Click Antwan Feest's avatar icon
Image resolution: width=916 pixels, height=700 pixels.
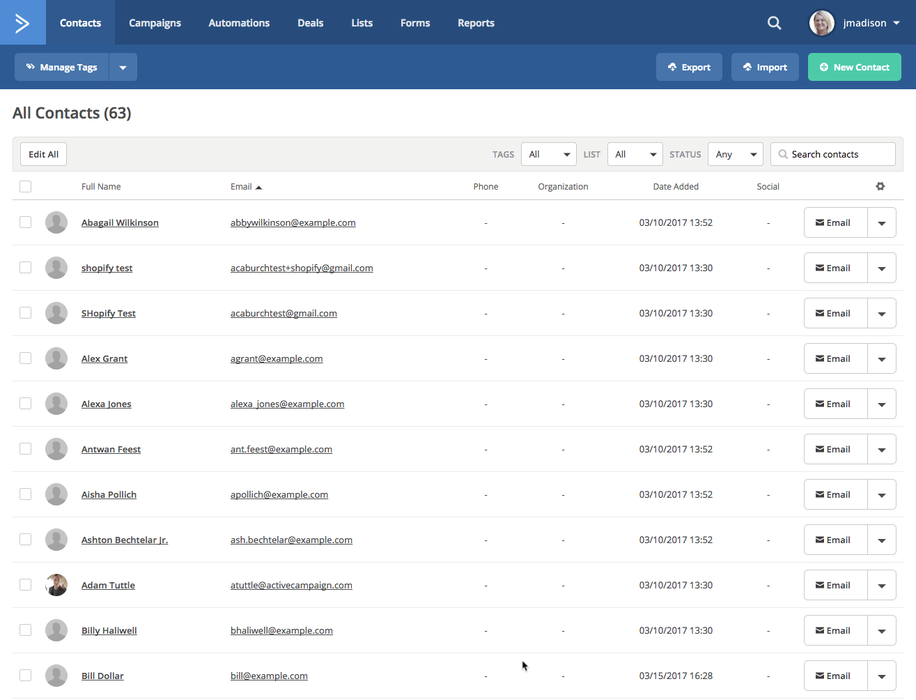click(56, 449)
